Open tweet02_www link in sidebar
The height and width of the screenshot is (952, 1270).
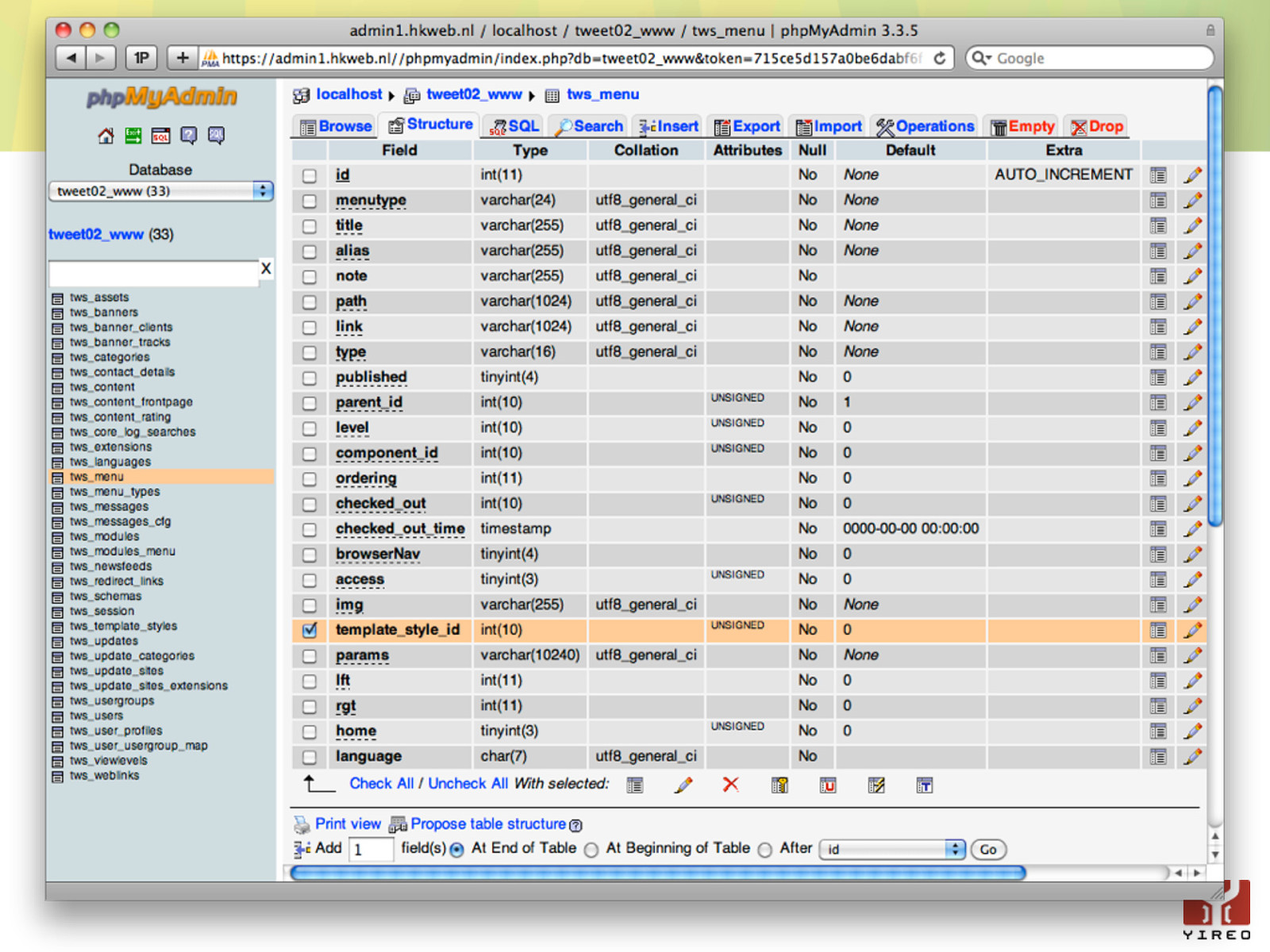96,235
